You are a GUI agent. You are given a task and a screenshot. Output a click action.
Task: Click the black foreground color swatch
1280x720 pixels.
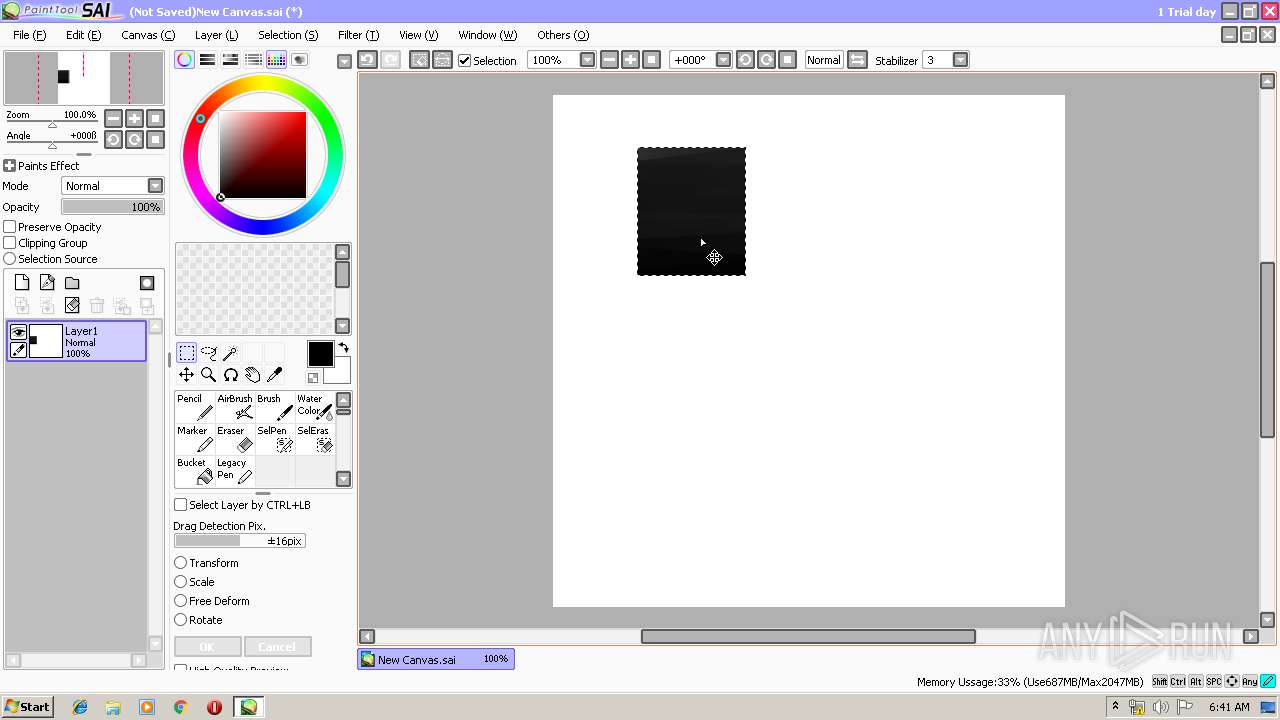point(320,354)
